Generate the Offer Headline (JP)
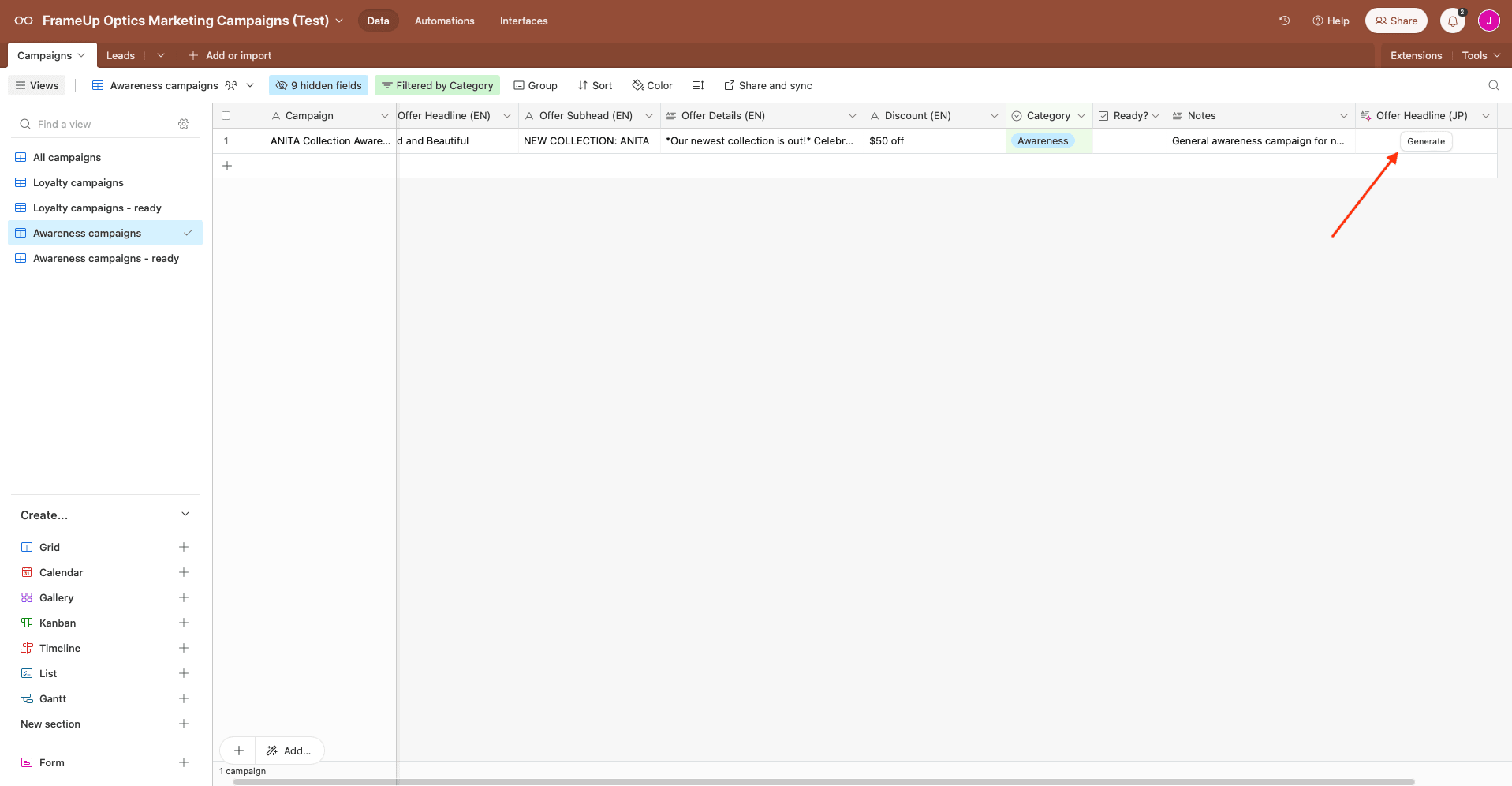 click(x=1426, y=140)
